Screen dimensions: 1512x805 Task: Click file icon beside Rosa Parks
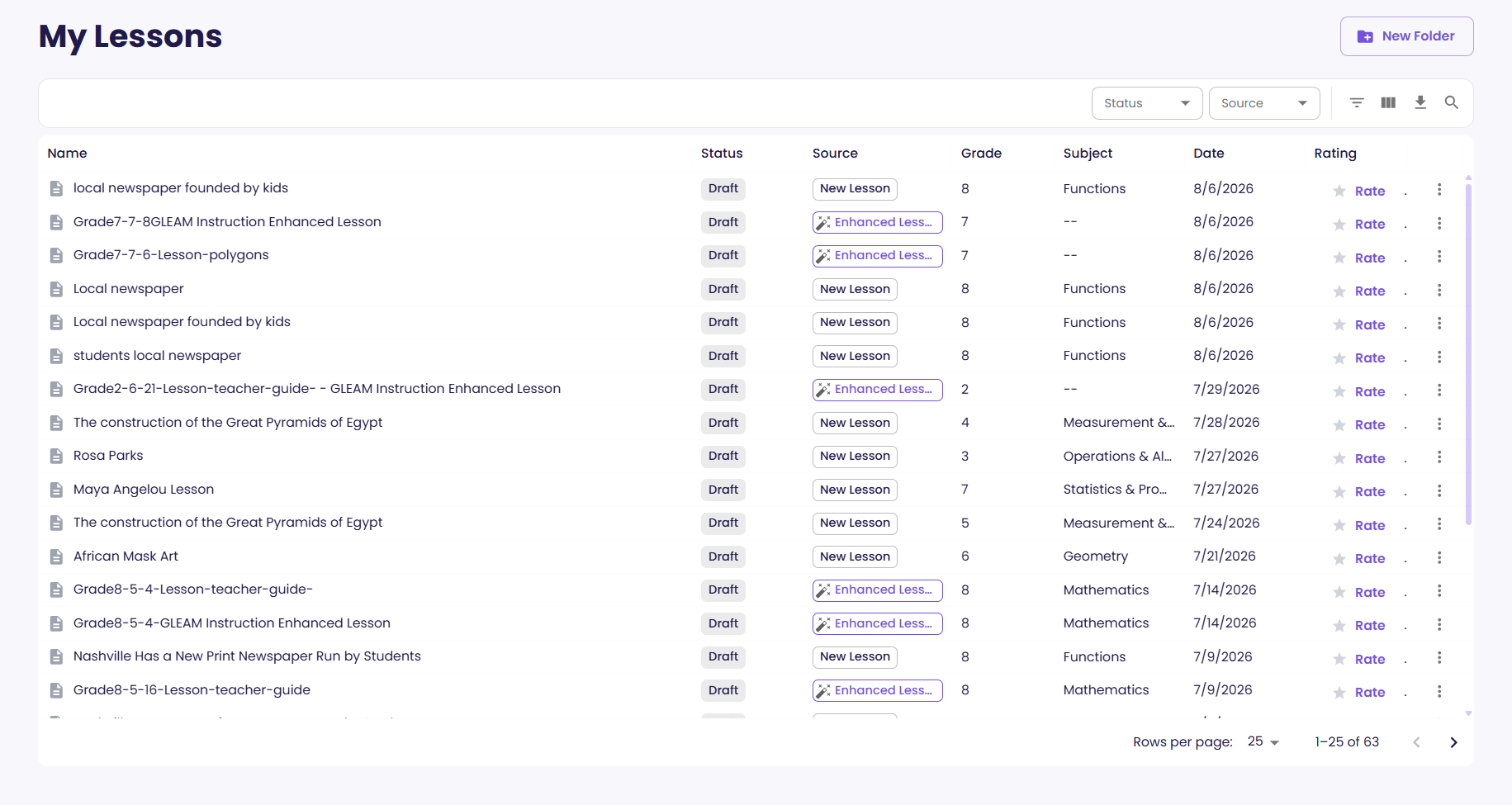click(56, 456)
